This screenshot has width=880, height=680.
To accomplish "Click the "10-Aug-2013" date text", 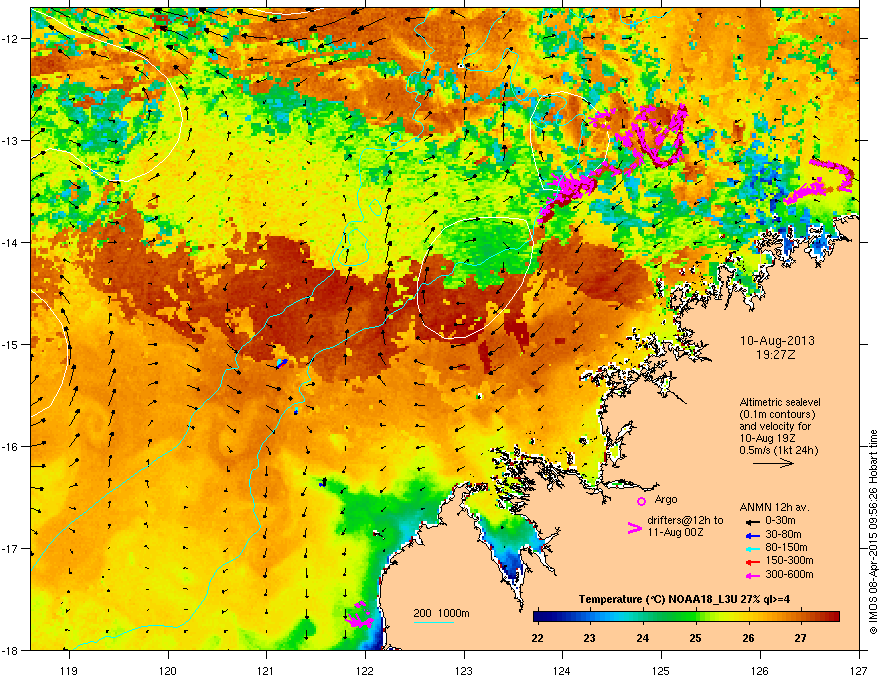I will coord(777,341).
